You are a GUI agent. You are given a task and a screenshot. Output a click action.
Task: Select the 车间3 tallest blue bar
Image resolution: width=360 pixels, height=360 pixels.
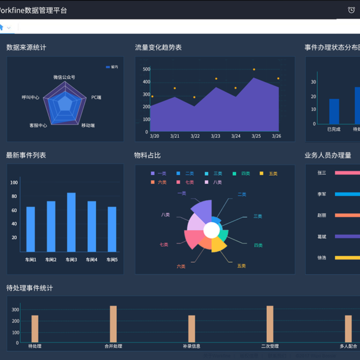(71, 222)
